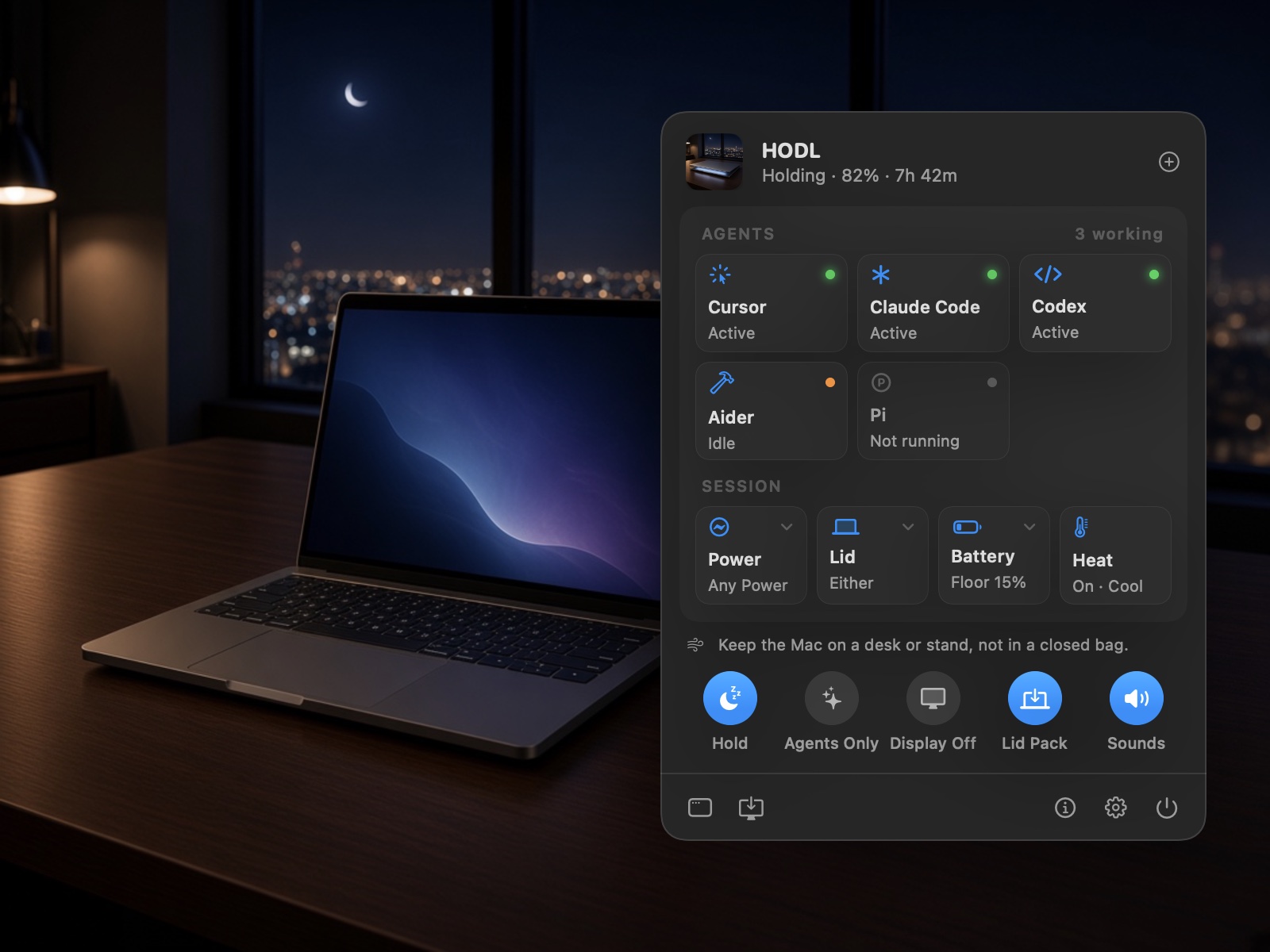Click the 'Not running' status under Pi
1270x952 pixels.
pyautogui.click(x=914, y=441)
